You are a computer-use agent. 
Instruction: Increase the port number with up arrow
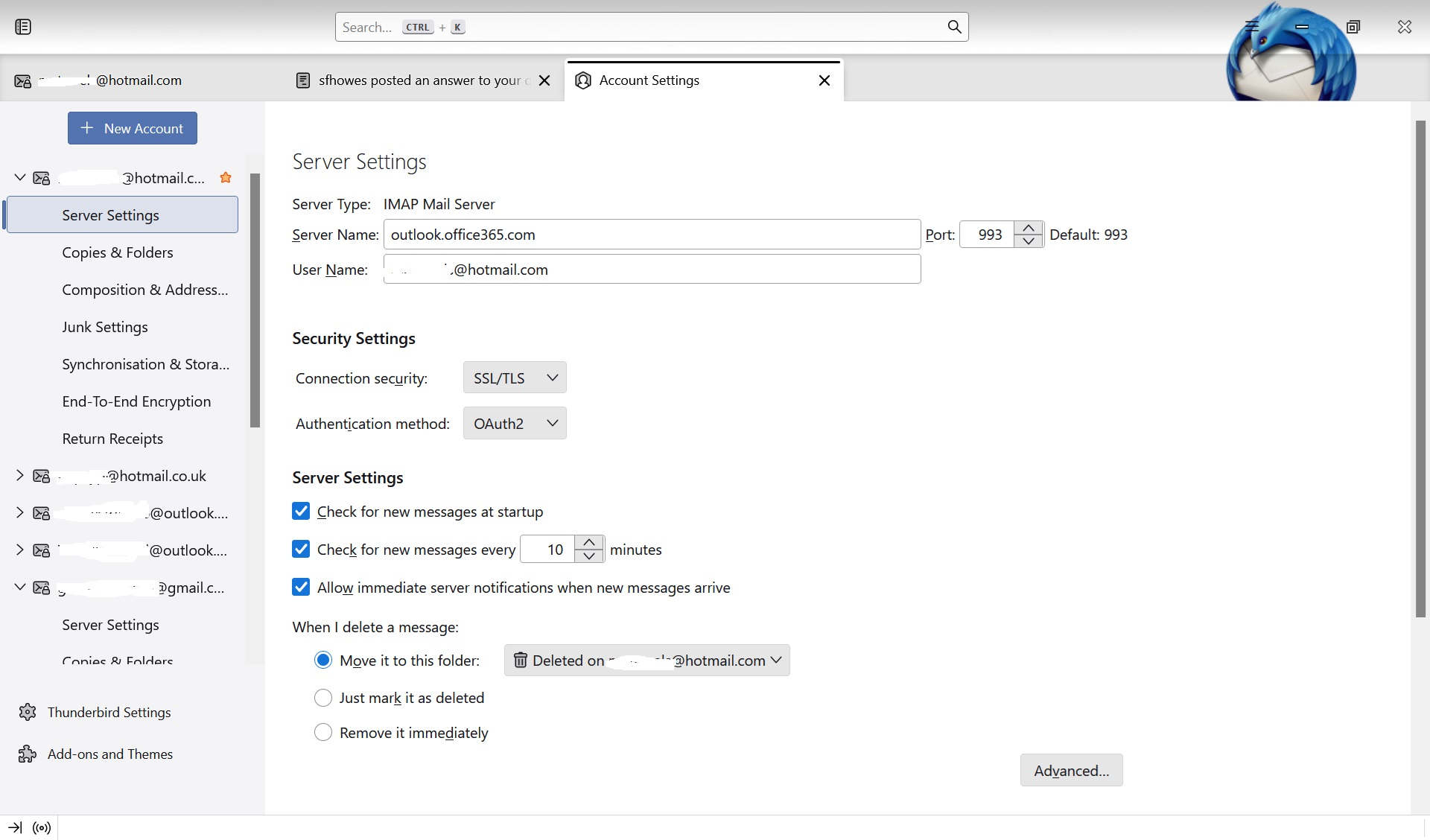[1029, 227]
